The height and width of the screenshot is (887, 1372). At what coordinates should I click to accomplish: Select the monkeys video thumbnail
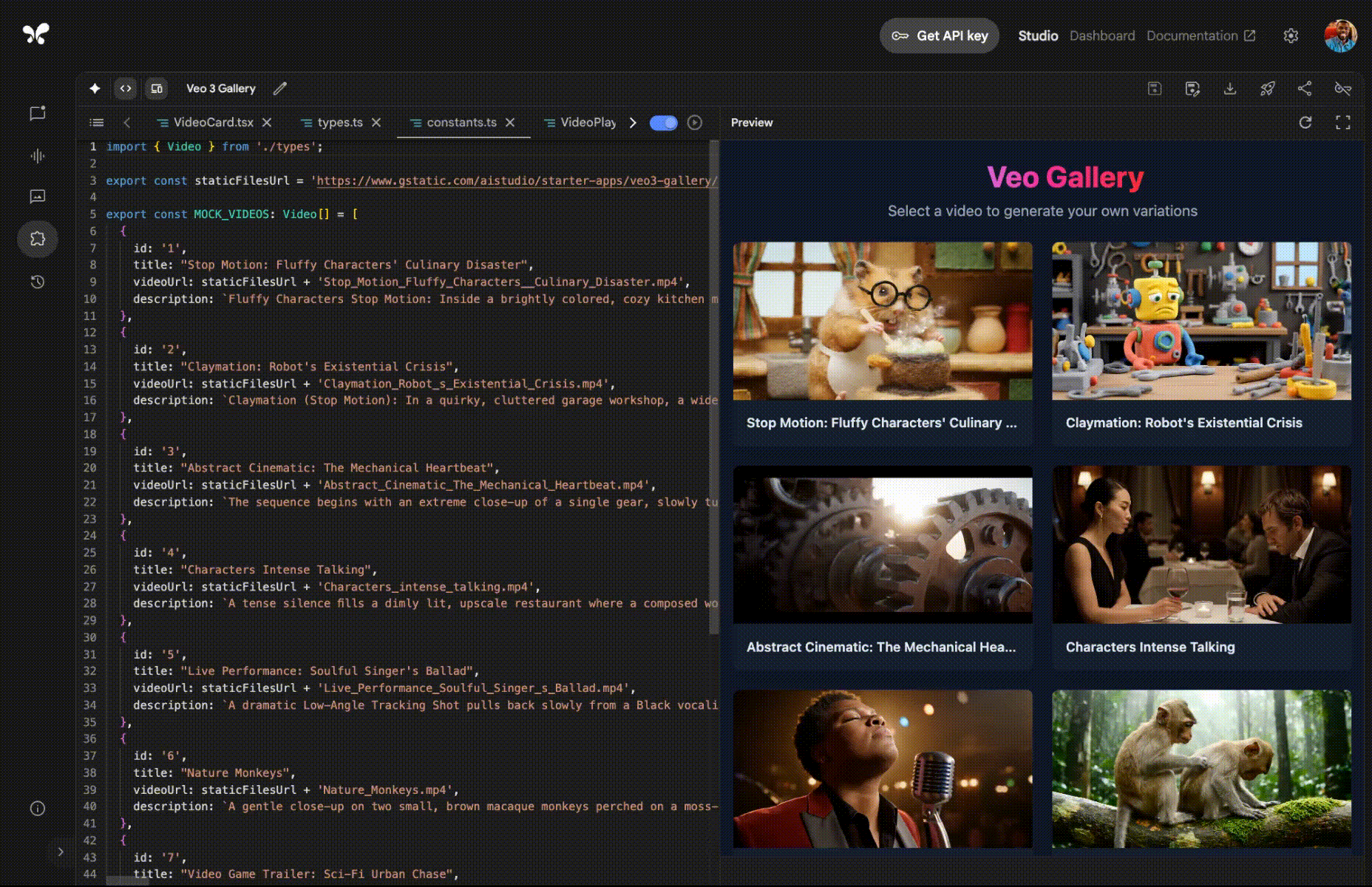click(x=1201, y=769)
